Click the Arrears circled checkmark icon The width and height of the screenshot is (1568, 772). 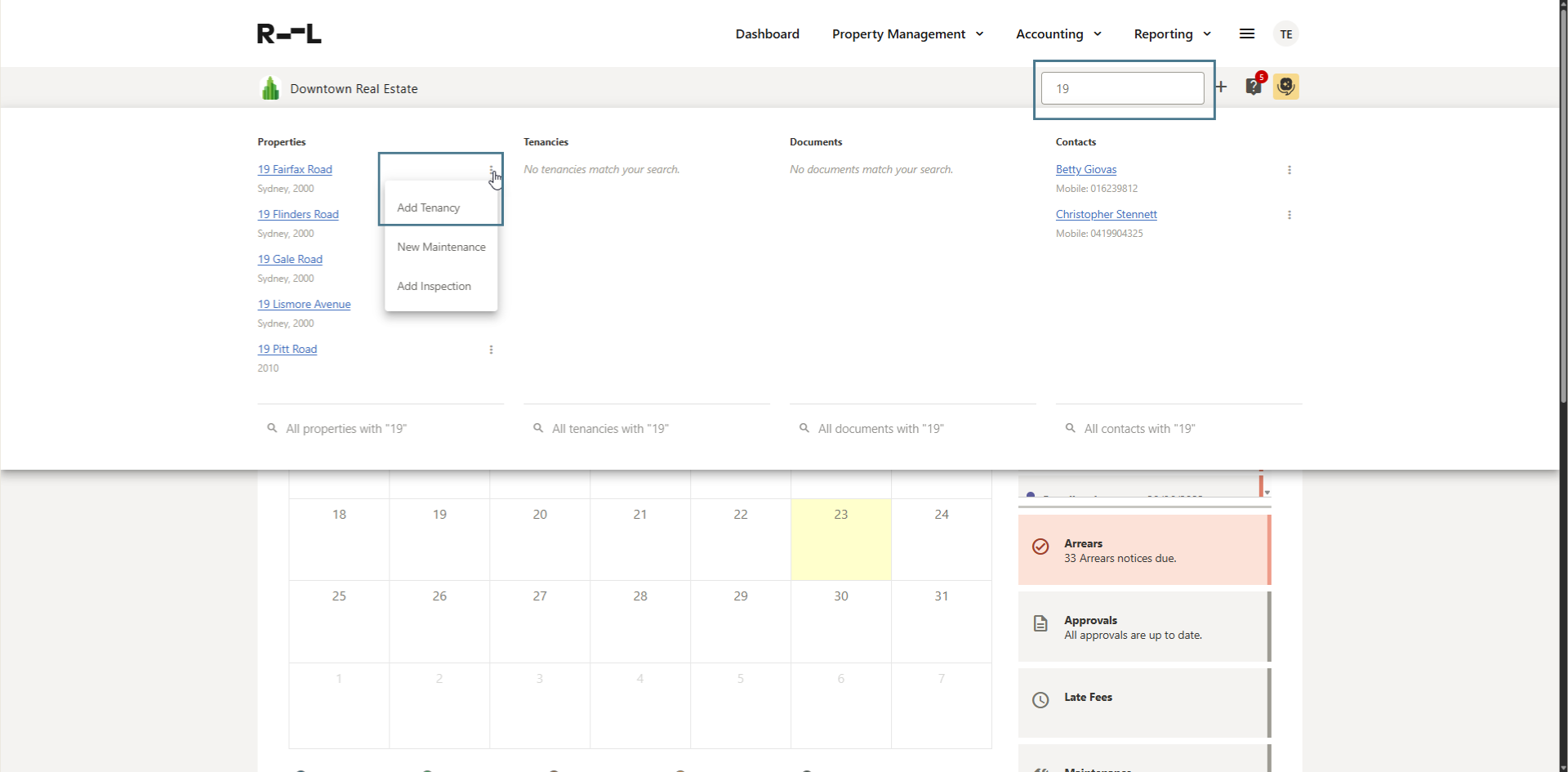[1040, 547]
